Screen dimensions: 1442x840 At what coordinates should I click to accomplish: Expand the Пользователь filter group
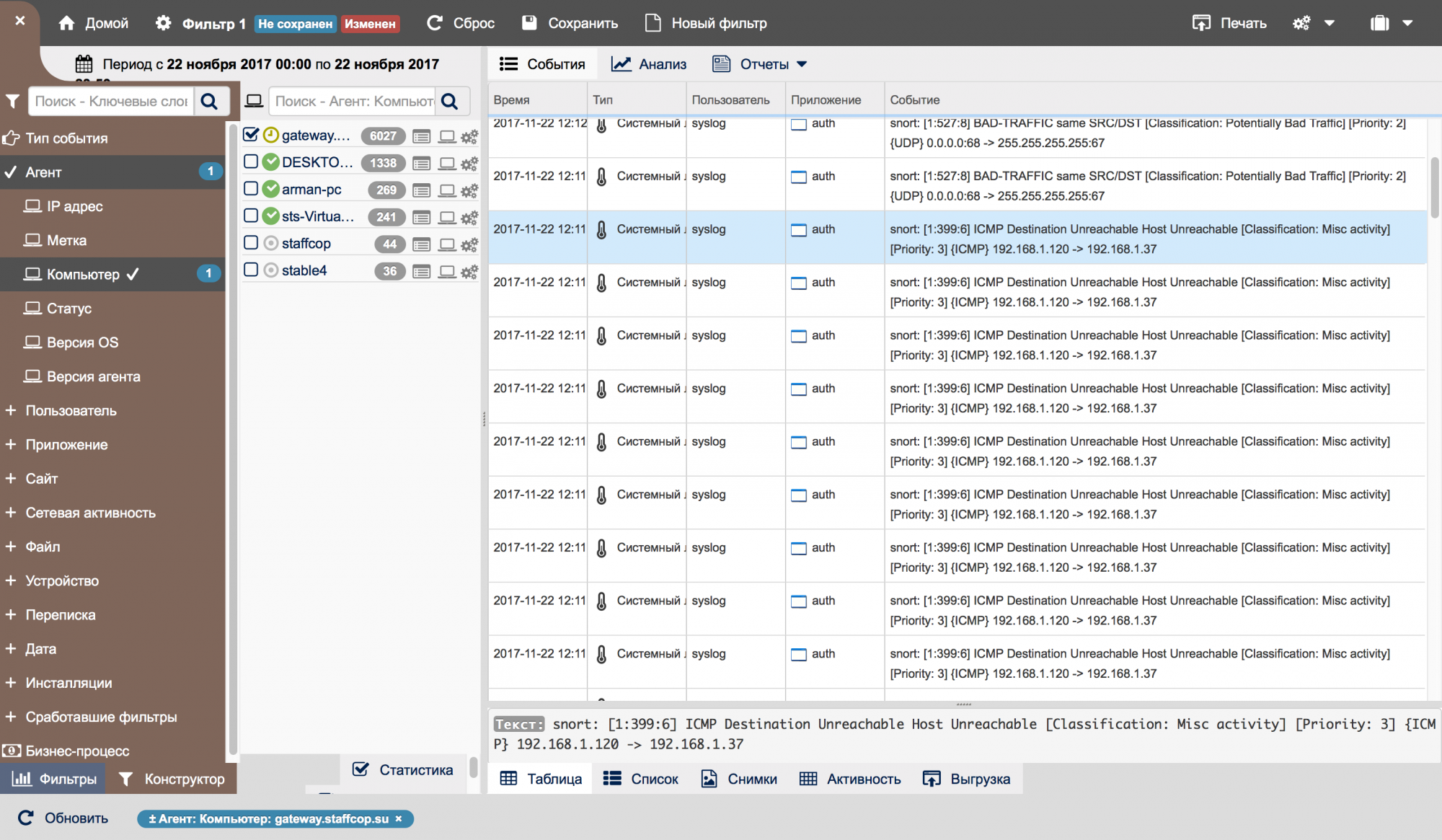point(71,410)
